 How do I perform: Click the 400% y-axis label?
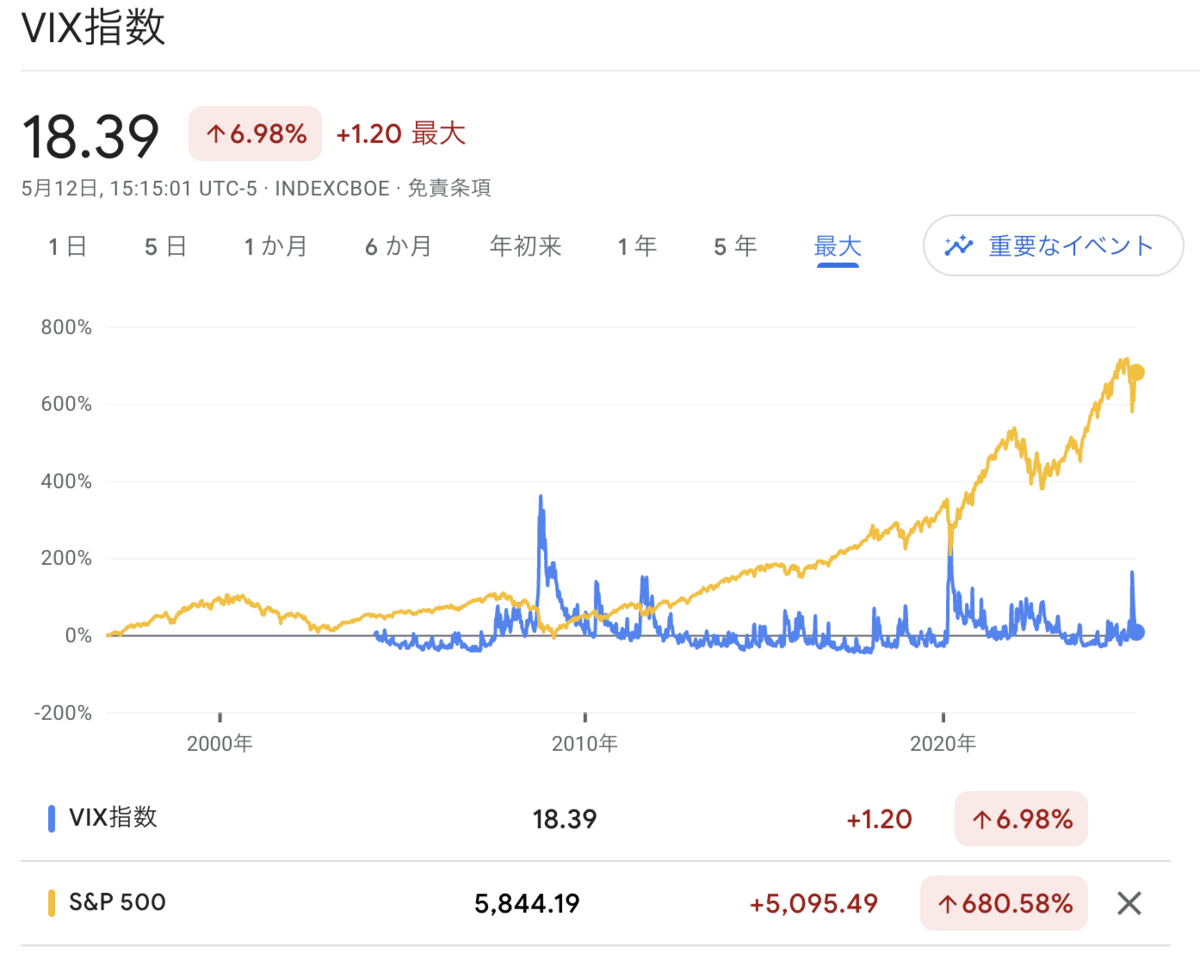point(67,481)
